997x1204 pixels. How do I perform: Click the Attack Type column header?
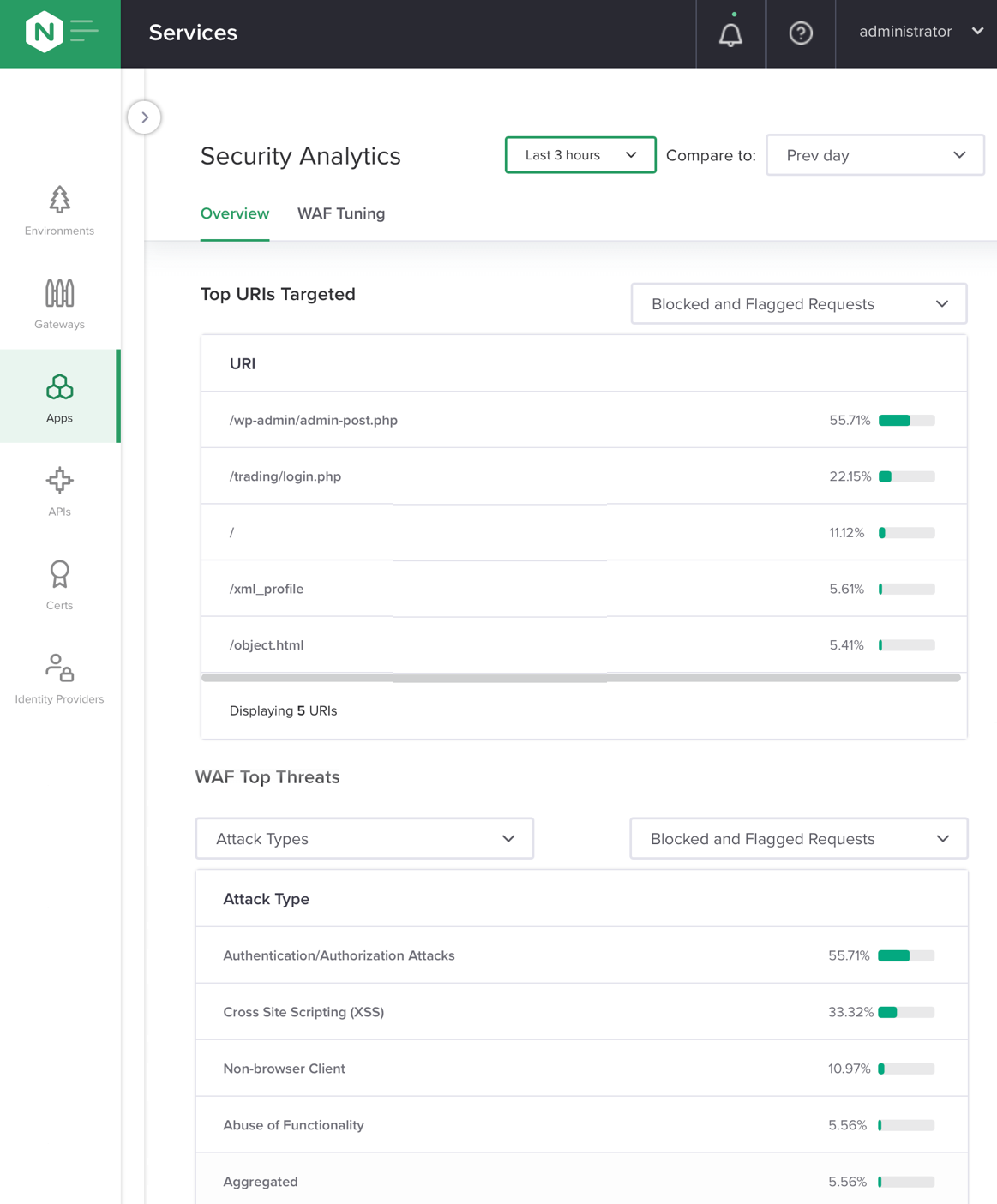point(267,899)
